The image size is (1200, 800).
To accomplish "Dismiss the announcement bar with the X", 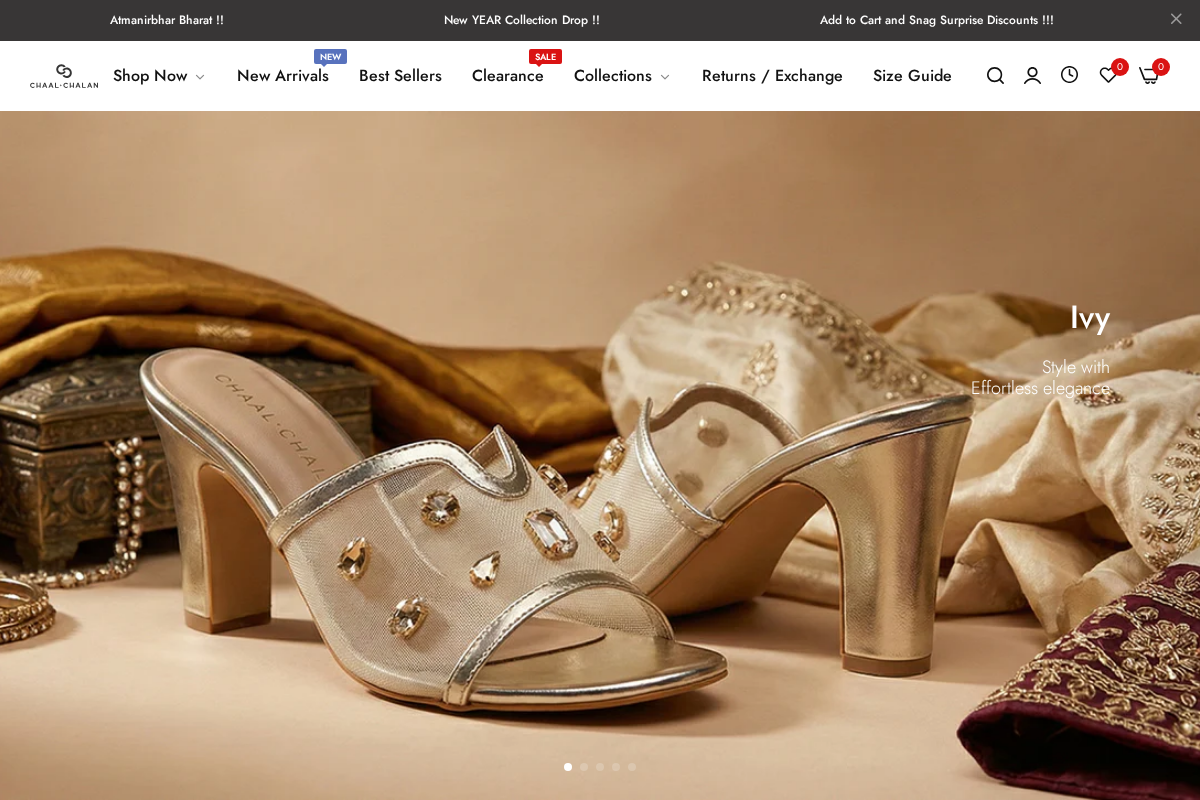I will [x=1176, y=19].
